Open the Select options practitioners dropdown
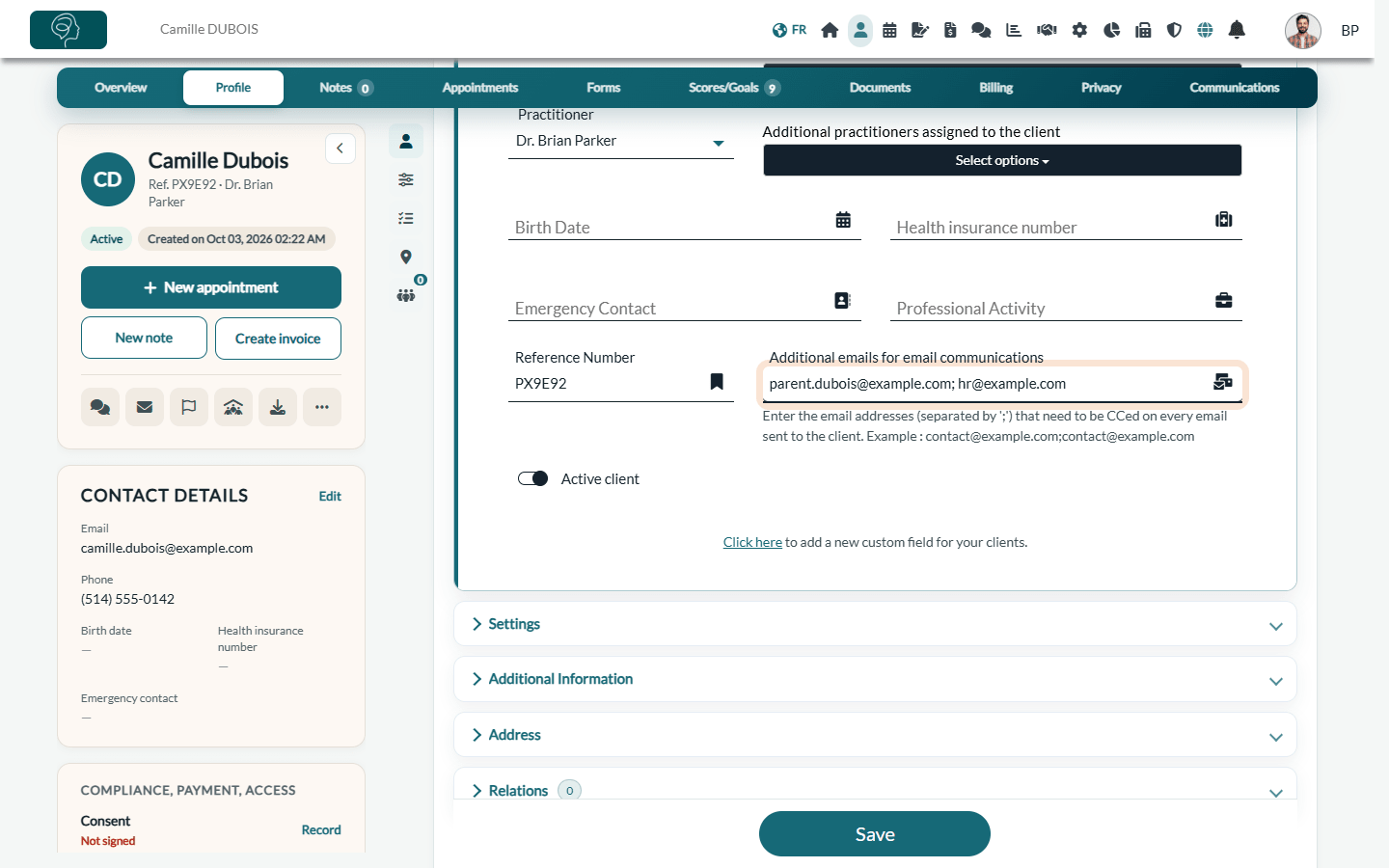Image resolution: width=1389 pixels, height=868 pixels. point(1002,160)
